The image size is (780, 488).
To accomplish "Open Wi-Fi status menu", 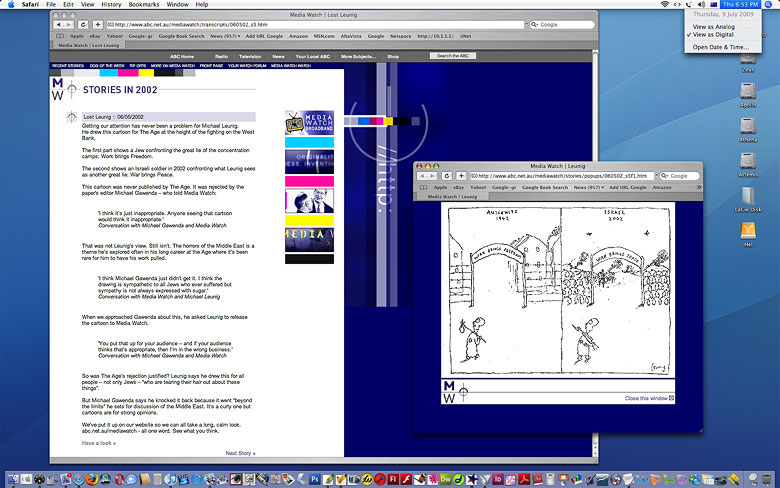I will [665, 4].
